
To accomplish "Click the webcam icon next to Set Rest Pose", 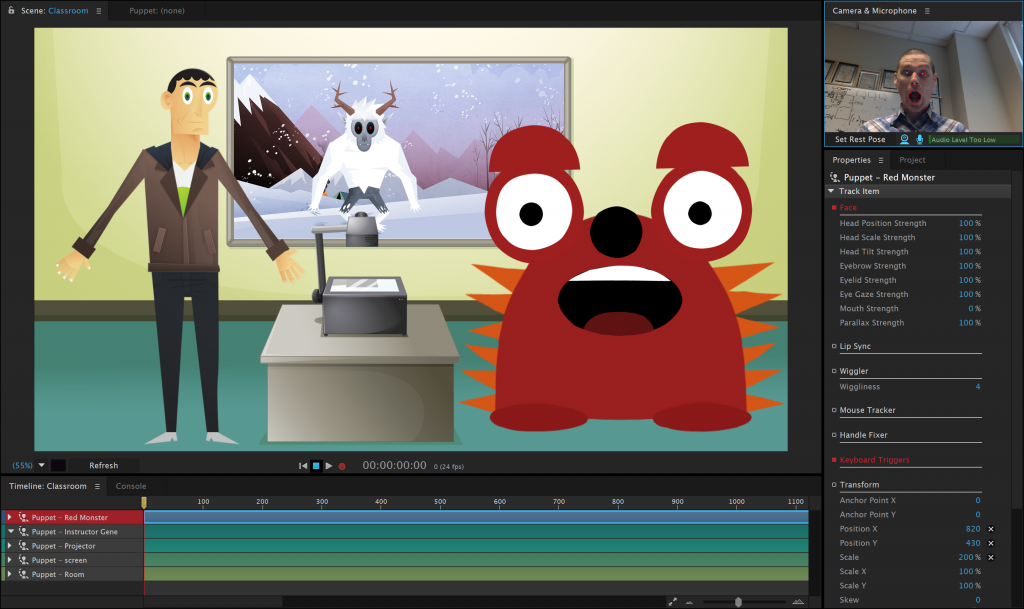I will click(x=904, y=139).
